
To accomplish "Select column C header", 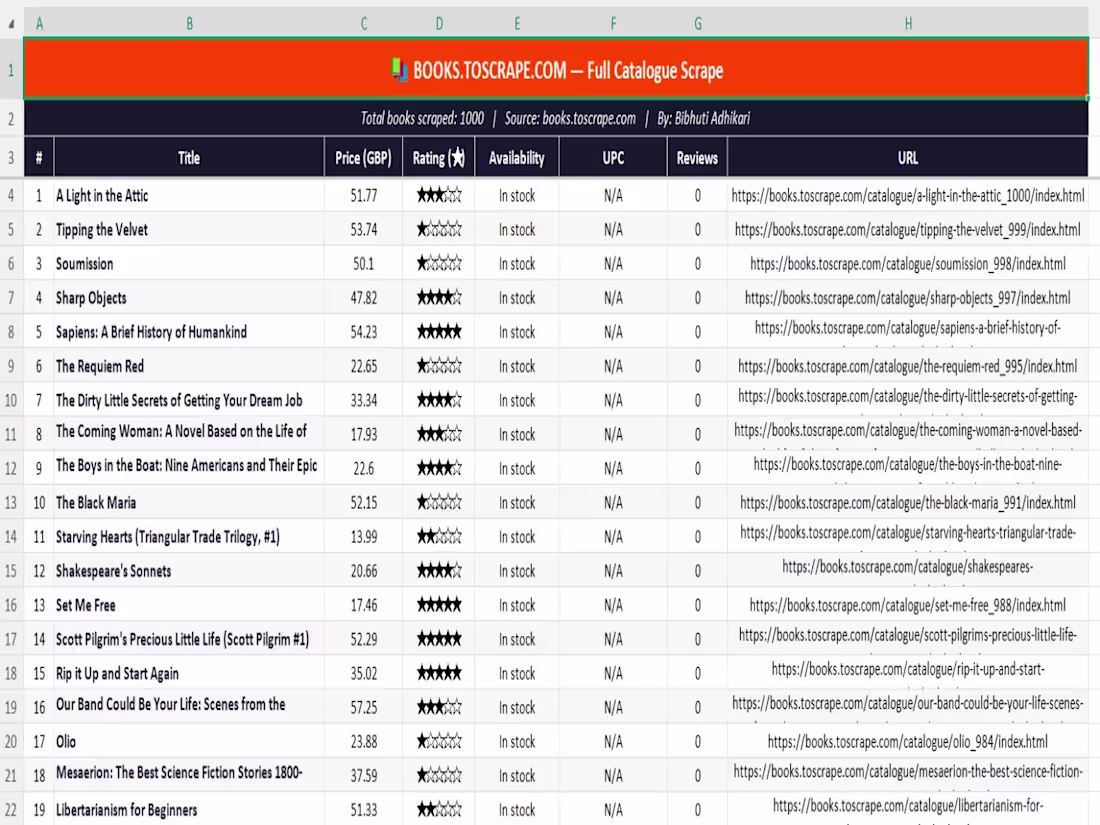I will 363,24.
